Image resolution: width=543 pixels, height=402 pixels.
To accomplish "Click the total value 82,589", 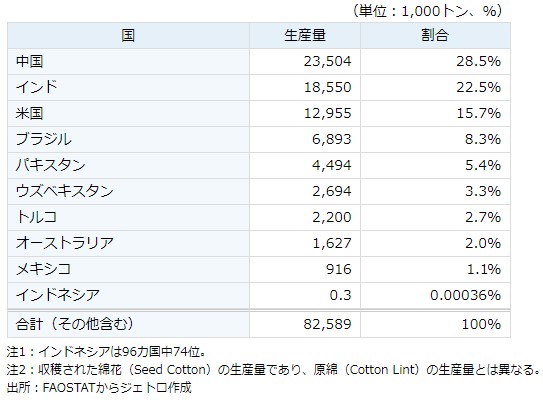I will click(328, 324).
